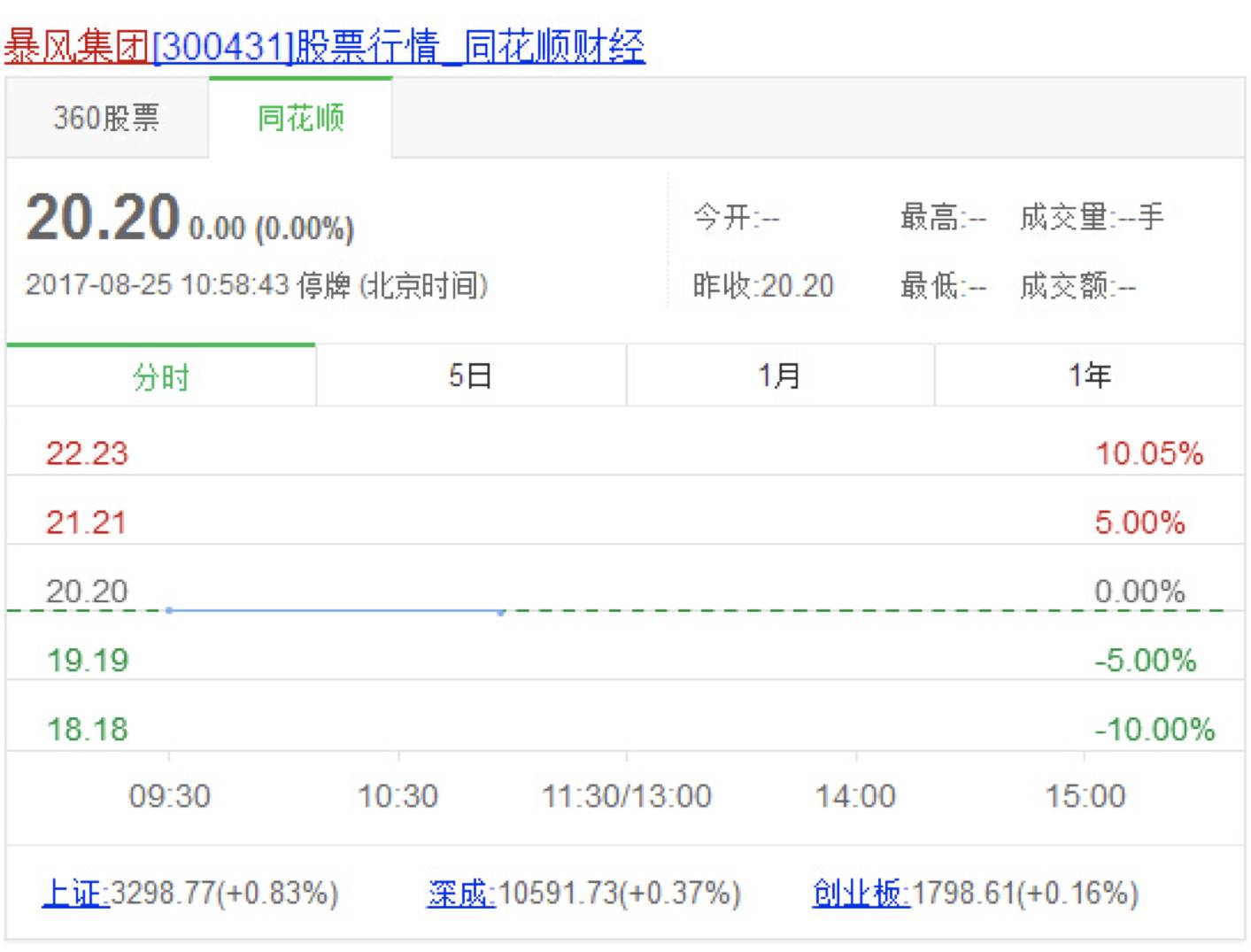Click the 深成 index value 10591.73(+0.37%)
1251x952 pixels.
(x=619, y=893)
